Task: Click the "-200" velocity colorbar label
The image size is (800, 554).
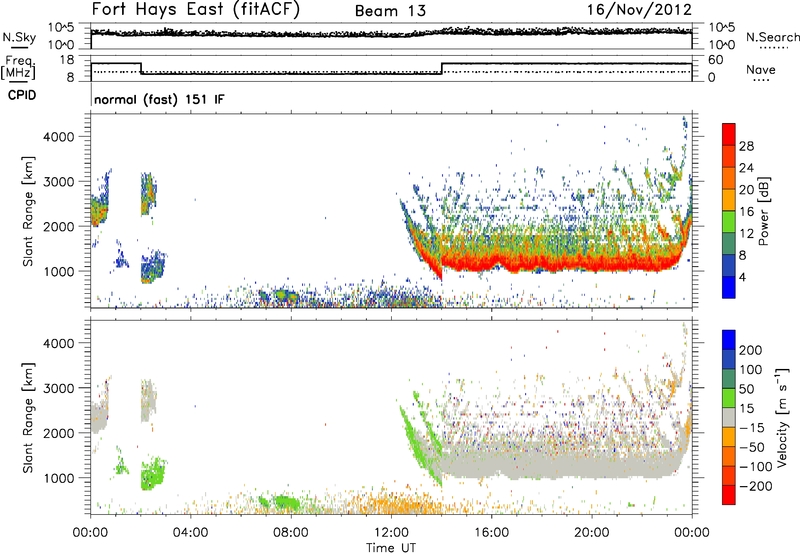Action: 756,486
